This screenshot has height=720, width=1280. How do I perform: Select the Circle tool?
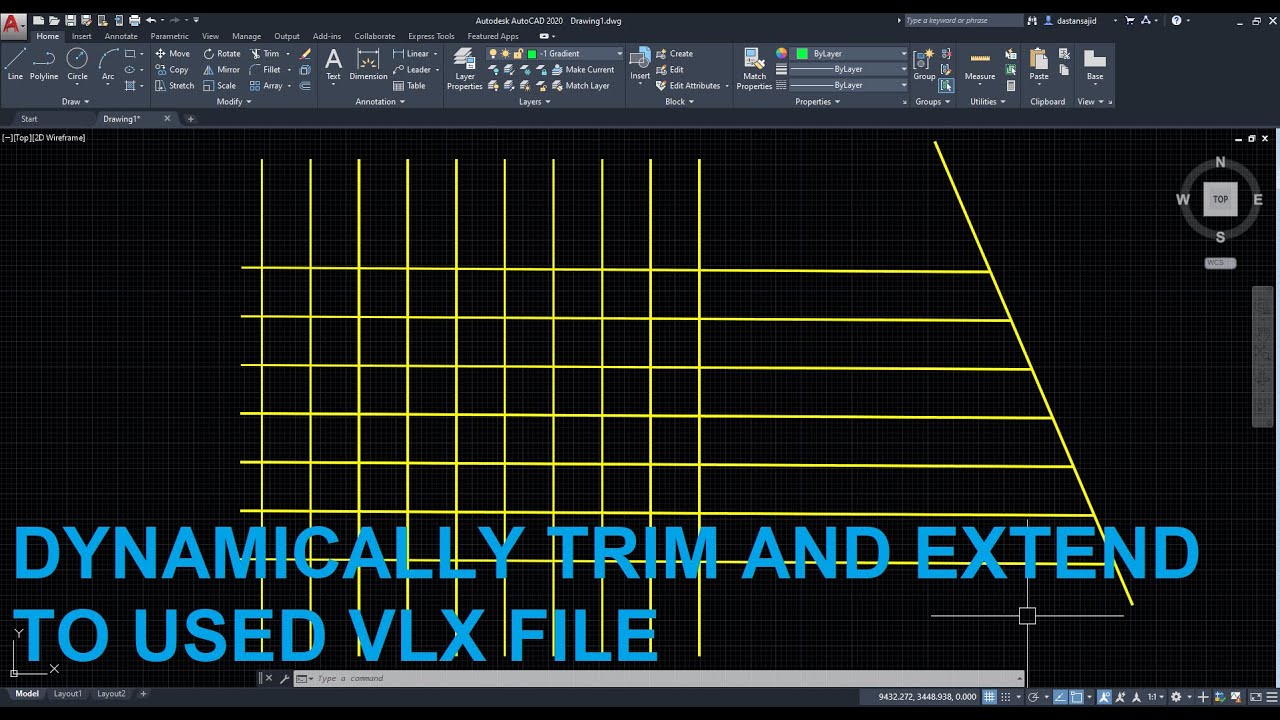pos(77,64)
